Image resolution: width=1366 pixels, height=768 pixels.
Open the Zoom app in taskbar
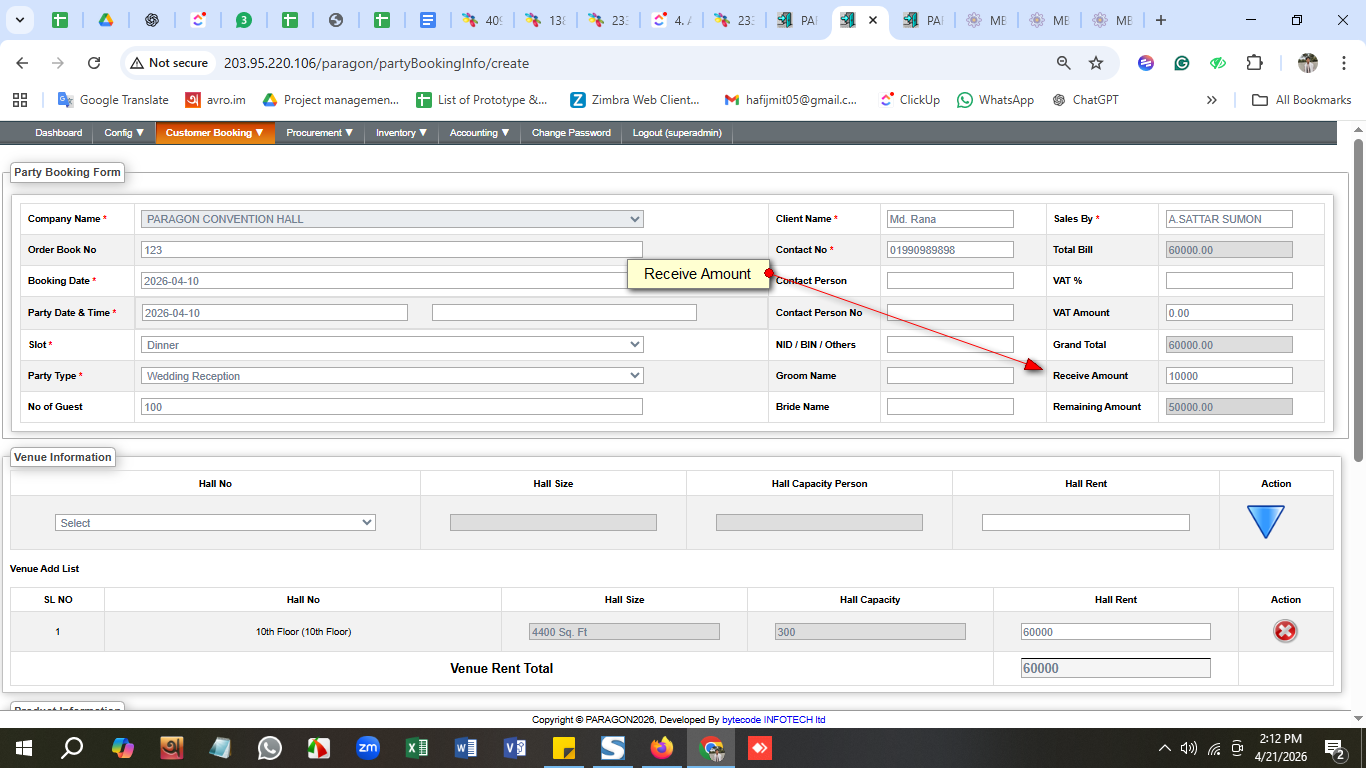coord(368,748)
